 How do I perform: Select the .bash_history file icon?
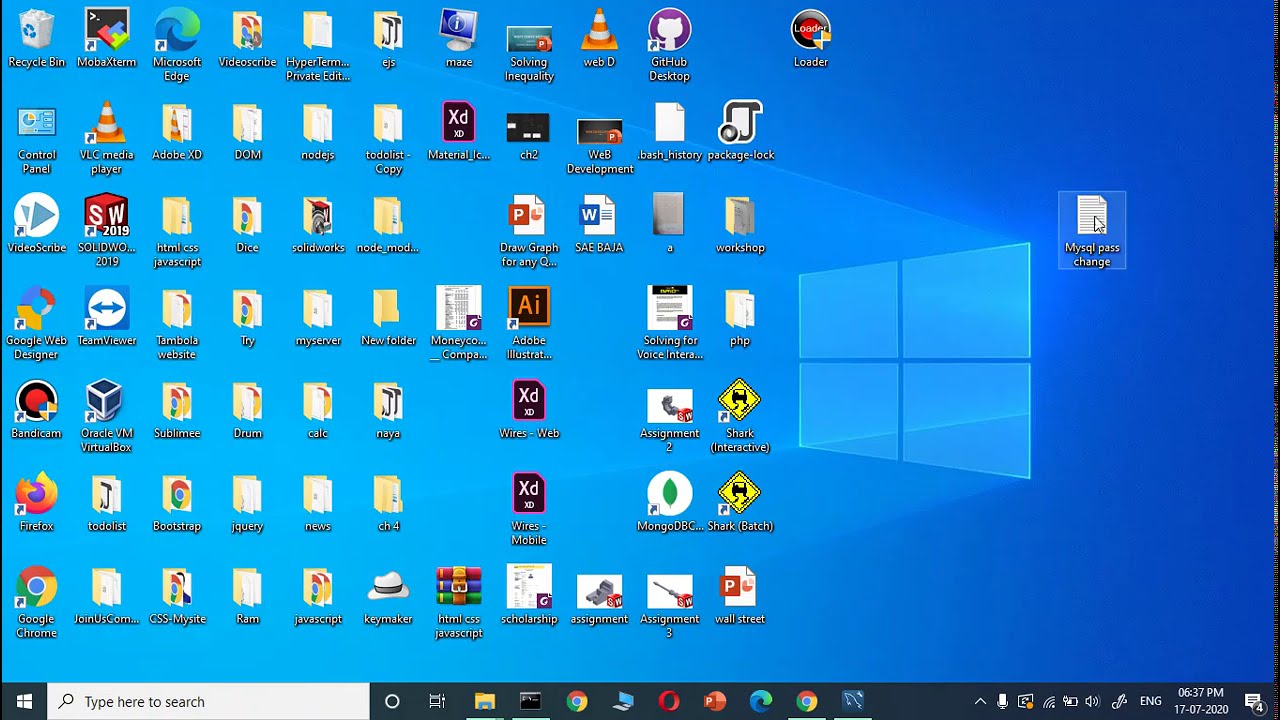[670, 132]
